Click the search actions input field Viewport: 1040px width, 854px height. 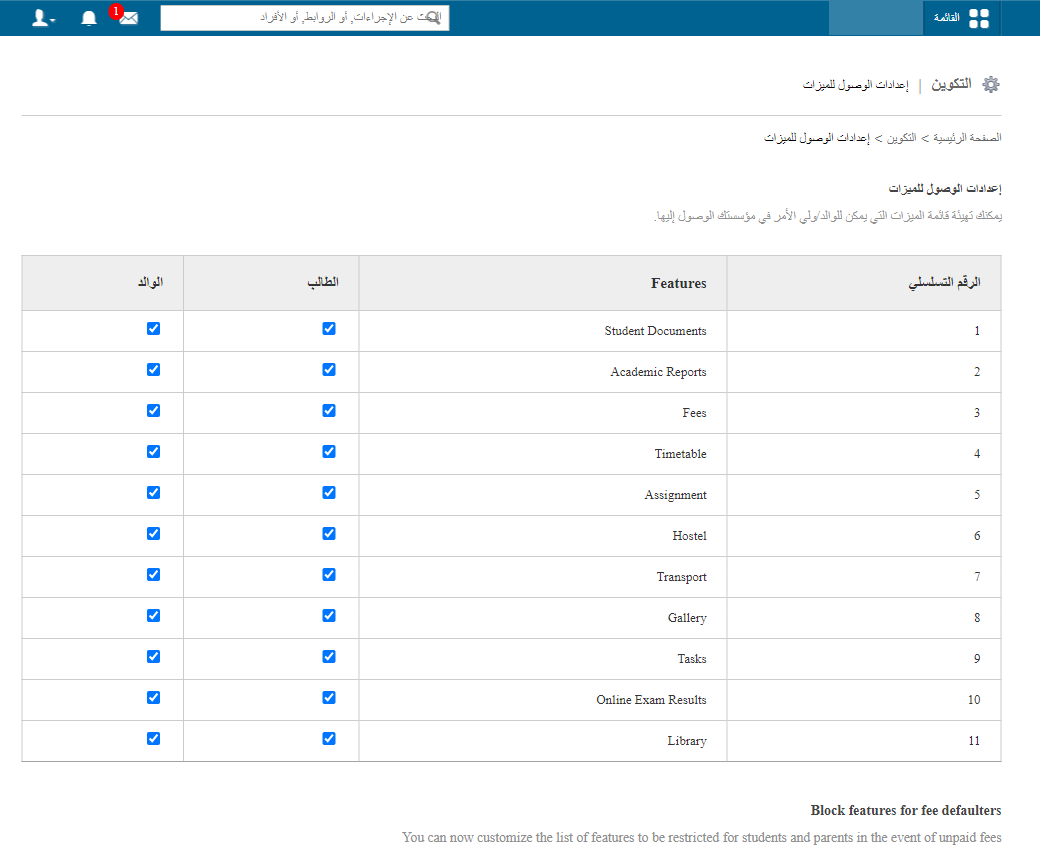pos(304,18)
